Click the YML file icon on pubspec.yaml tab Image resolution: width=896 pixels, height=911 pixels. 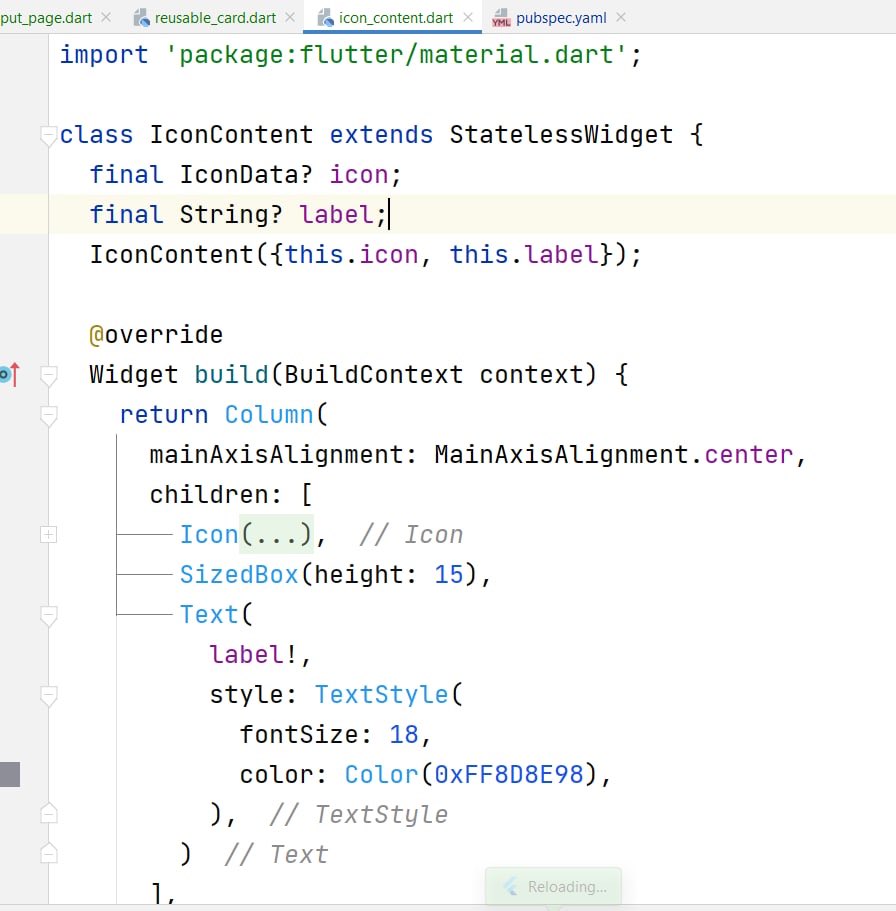[x=500, y=18]
